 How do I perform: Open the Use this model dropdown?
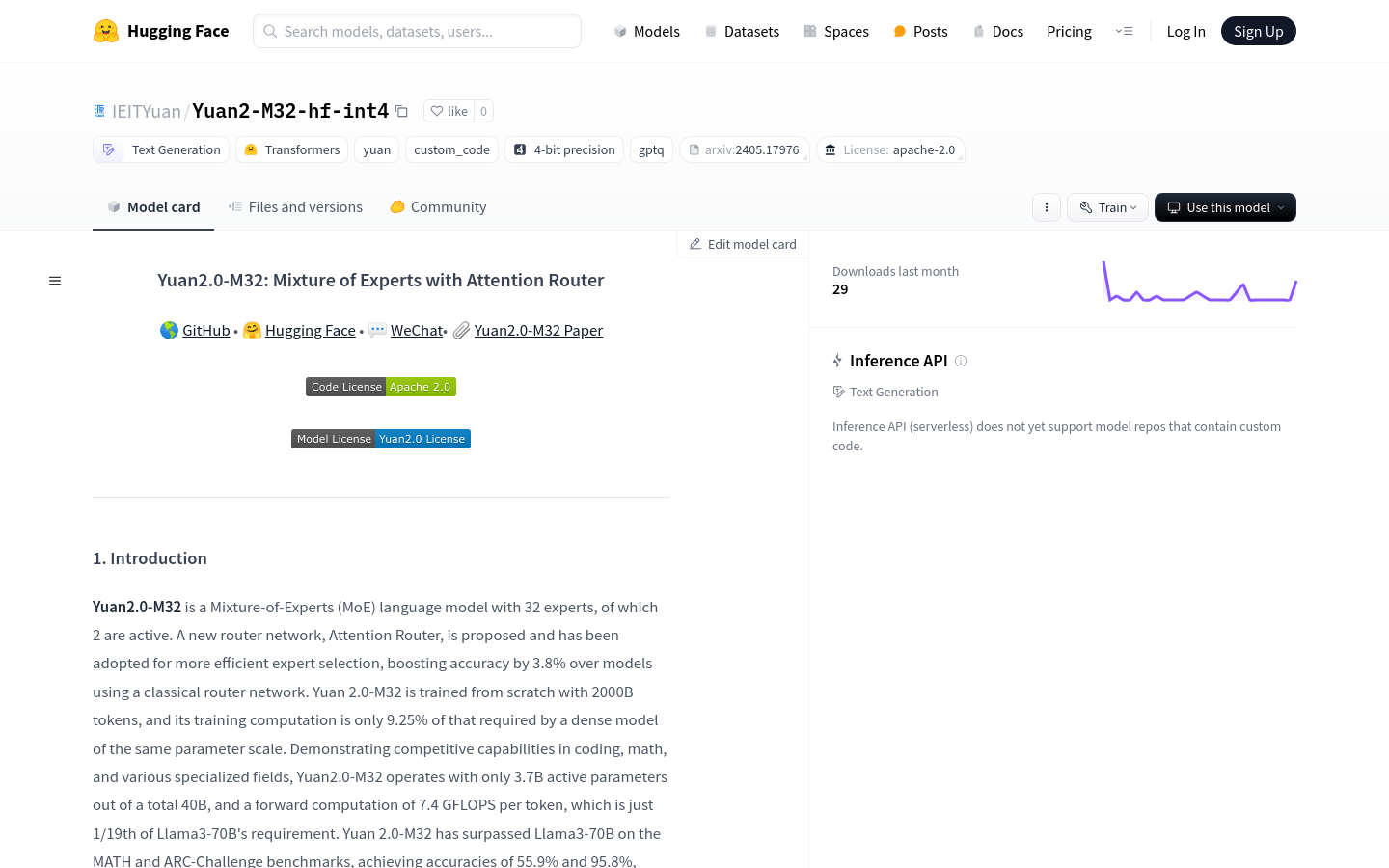click(x=1225, y=207)
